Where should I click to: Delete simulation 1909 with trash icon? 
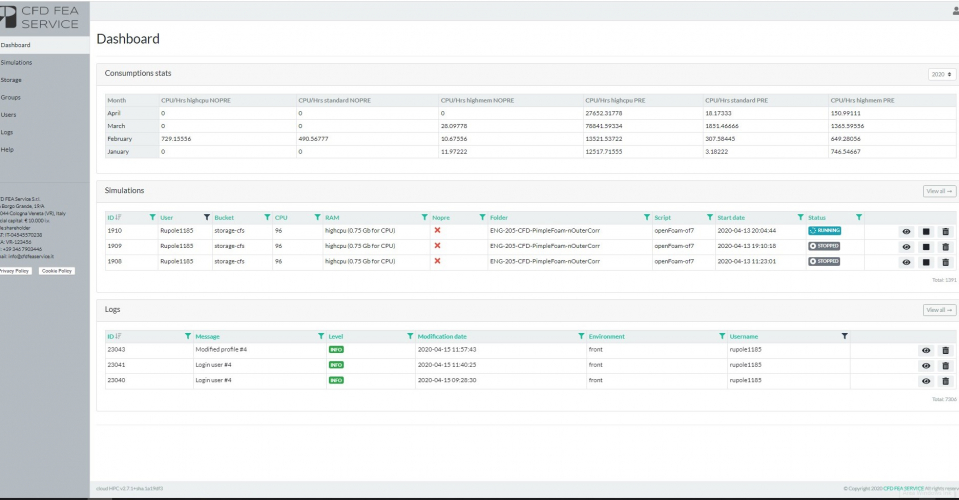[946, 247]
